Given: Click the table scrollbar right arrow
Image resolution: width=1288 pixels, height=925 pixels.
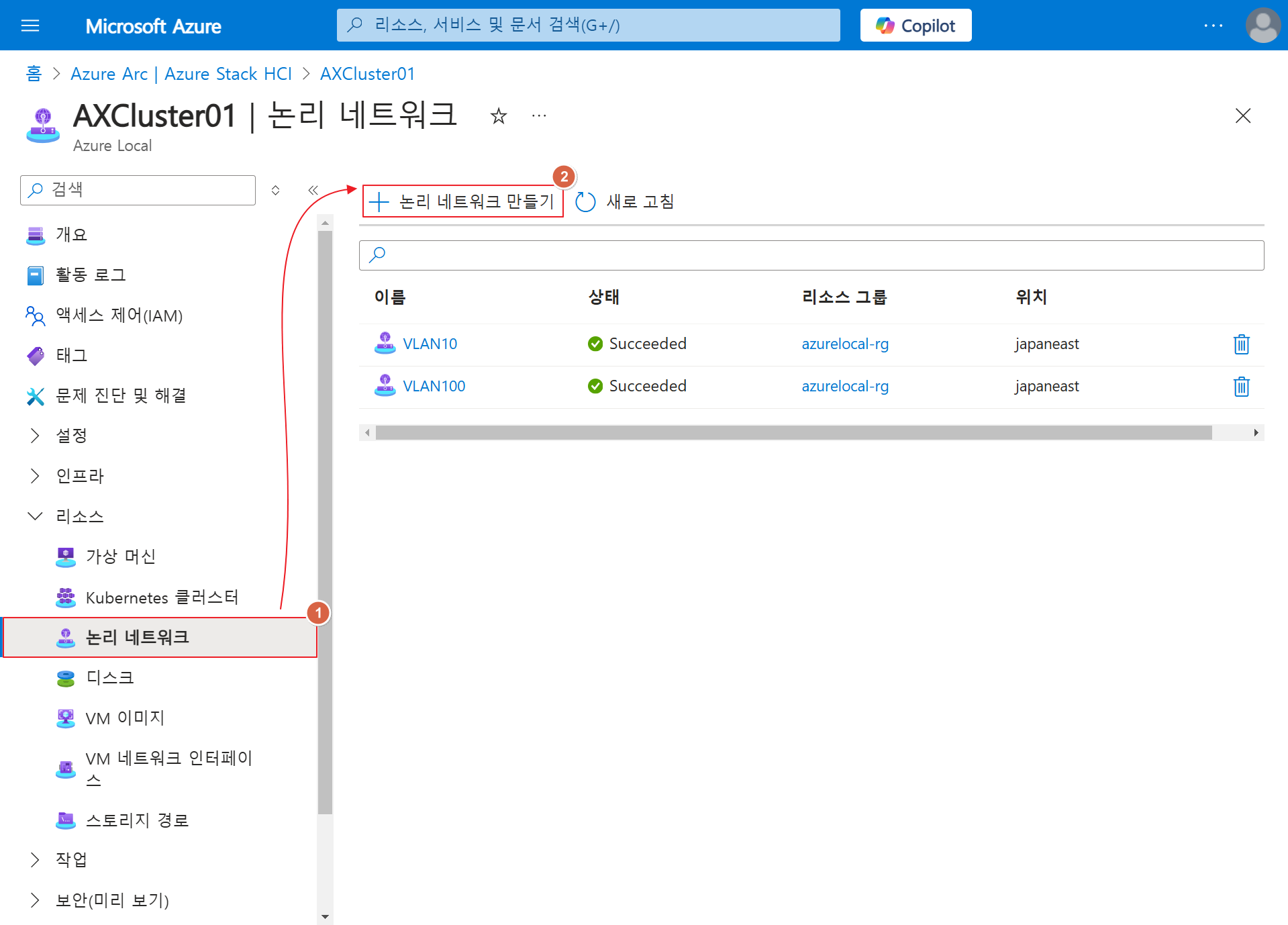Looking at the screenshot, I should coord(1256,433).
